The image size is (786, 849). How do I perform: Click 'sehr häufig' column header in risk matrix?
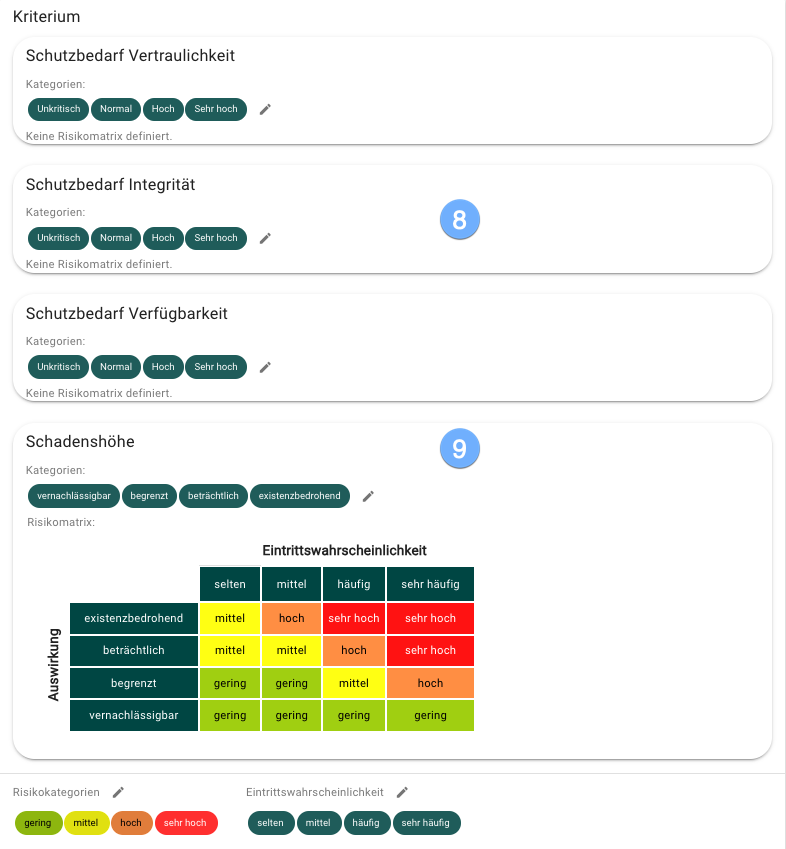[x=430, y=584]
